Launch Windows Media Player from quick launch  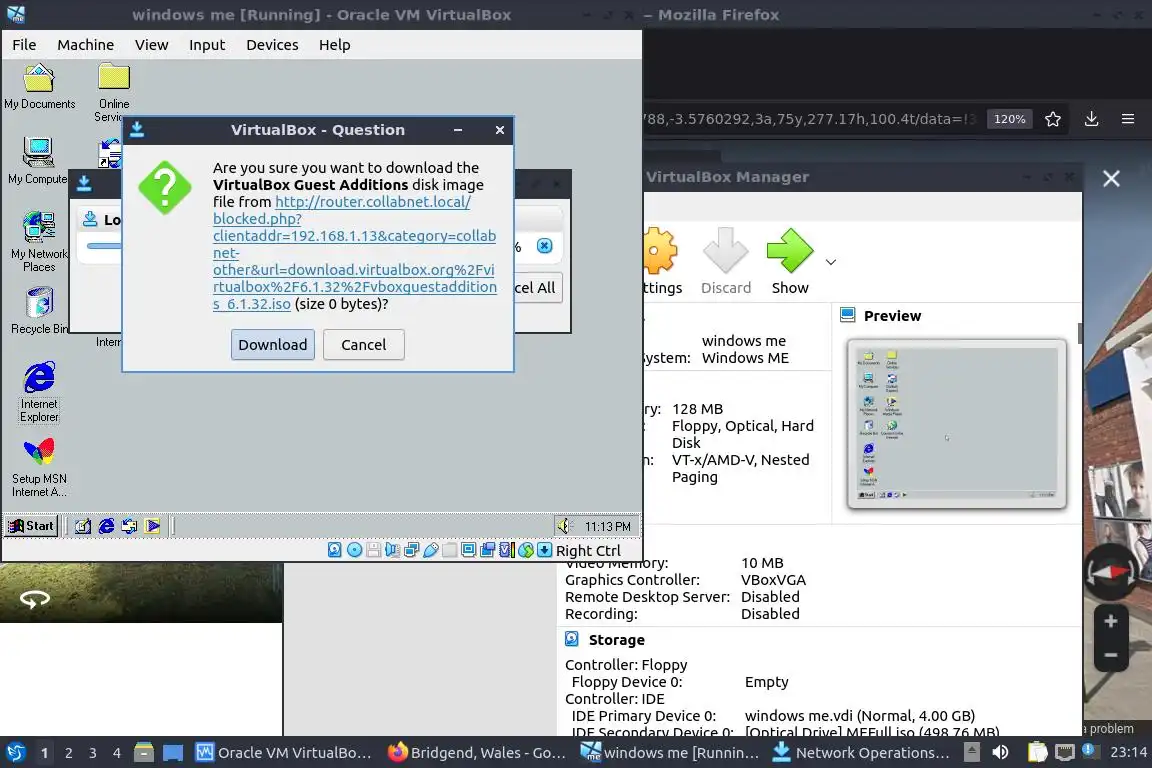pyautogui.click(x=153, y=526)
